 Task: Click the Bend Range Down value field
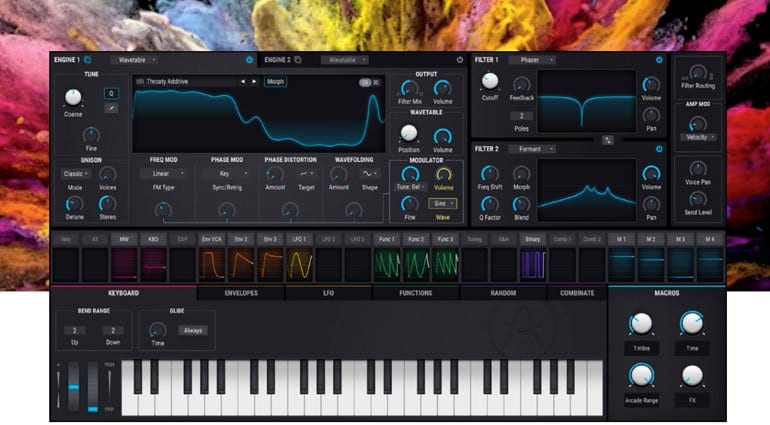[113, 331]
